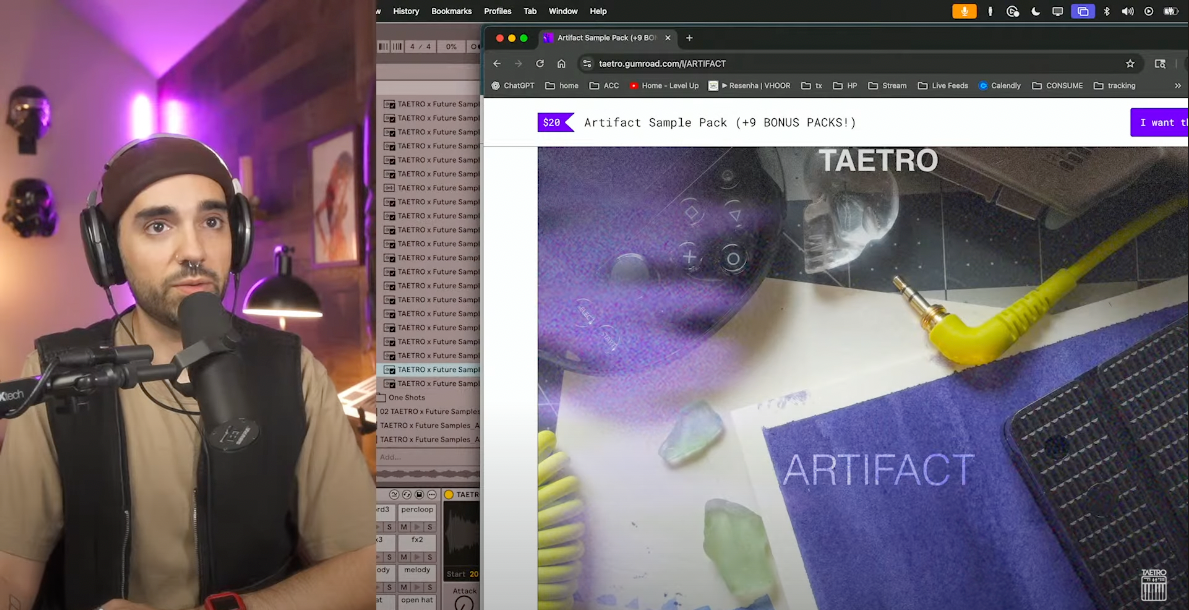Open the Bluetooth menu bar icon
The width and height of the screenshot is (1189, 610).
pyautogui.click(x=1106, y=11)
